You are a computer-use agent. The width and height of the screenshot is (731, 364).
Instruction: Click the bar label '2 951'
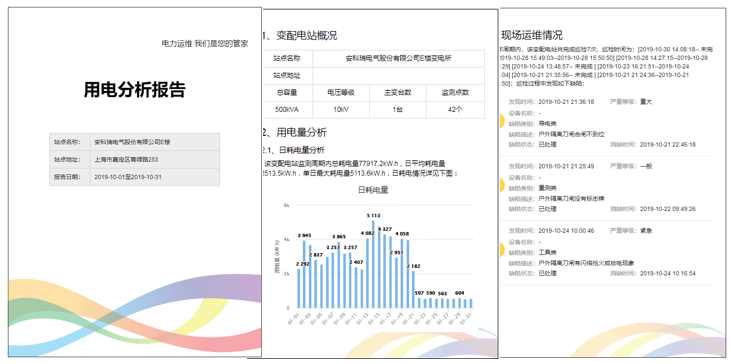click(x=396, y=253)
